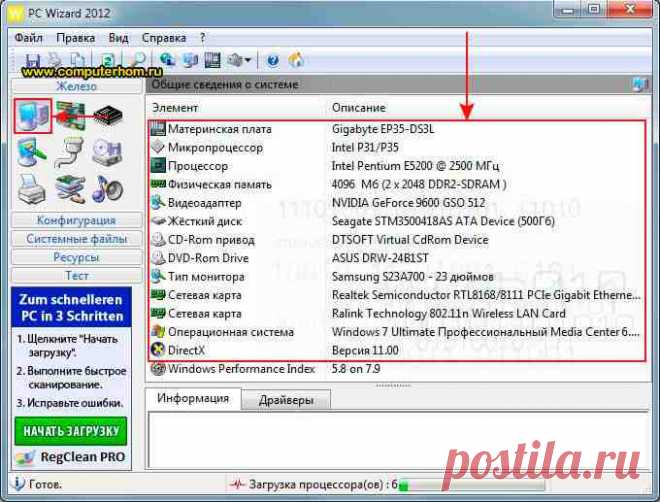Click the motherboard chip toolbar icon

click(213, 60)
